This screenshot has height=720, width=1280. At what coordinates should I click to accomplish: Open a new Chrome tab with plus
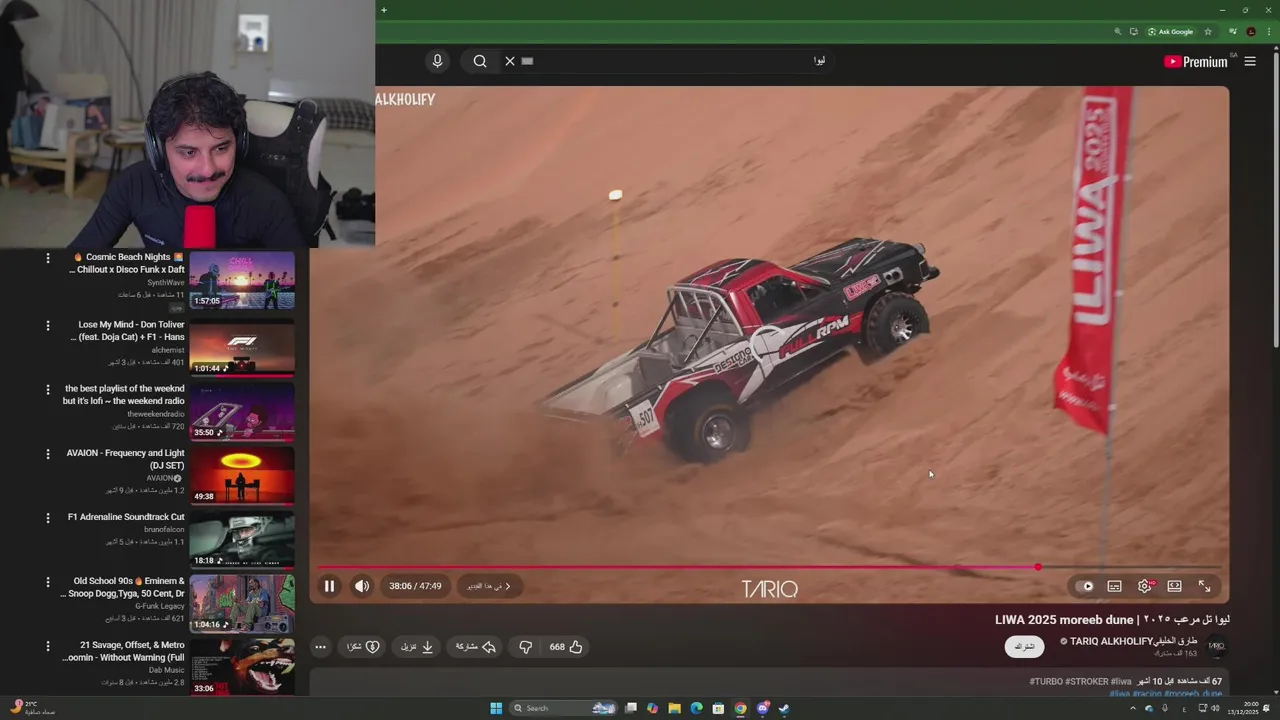[x=384, y=10]
